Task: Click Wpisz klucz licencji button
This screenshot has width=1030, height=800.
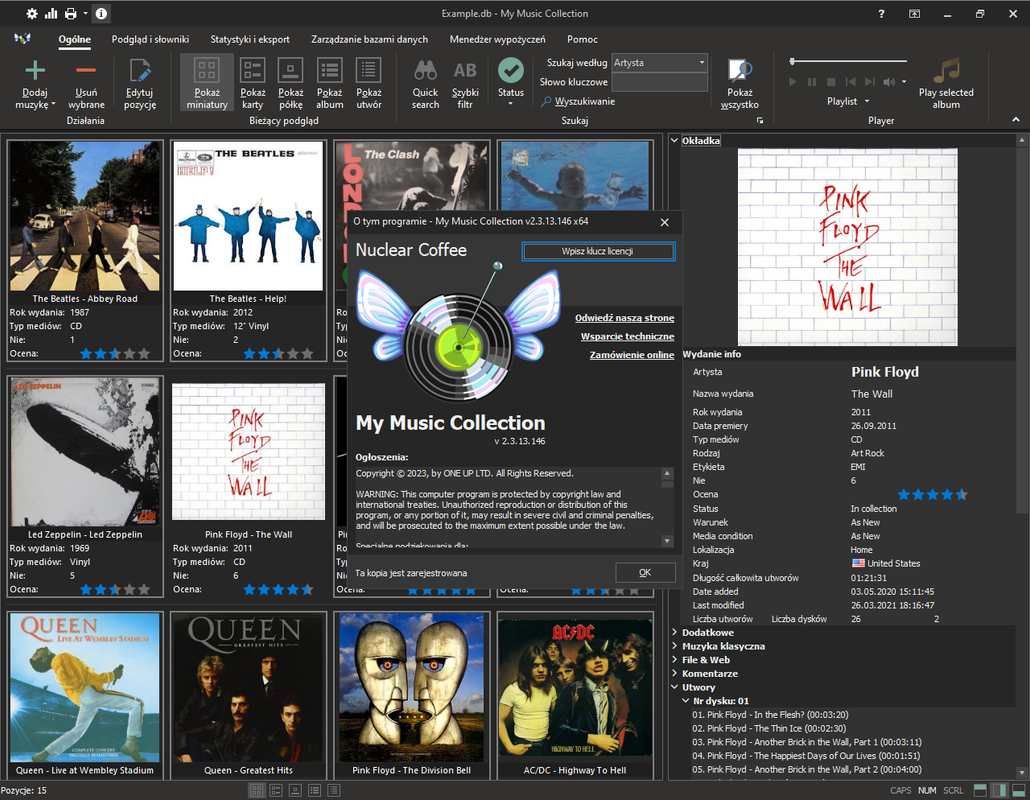Action: (x=598, y=251)
